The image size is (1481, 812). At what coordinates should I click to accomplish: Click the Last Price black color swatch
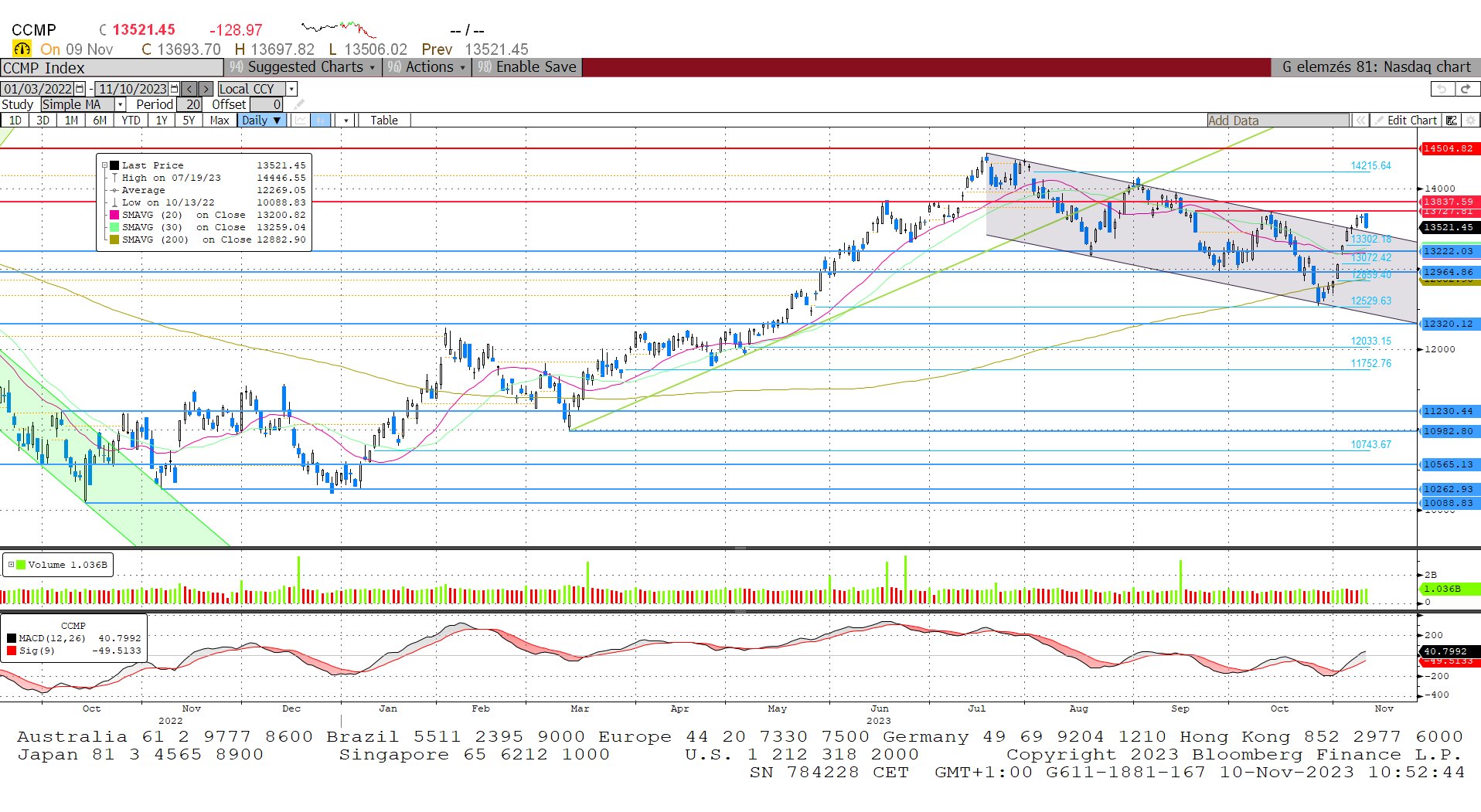(x=114, y=165)
